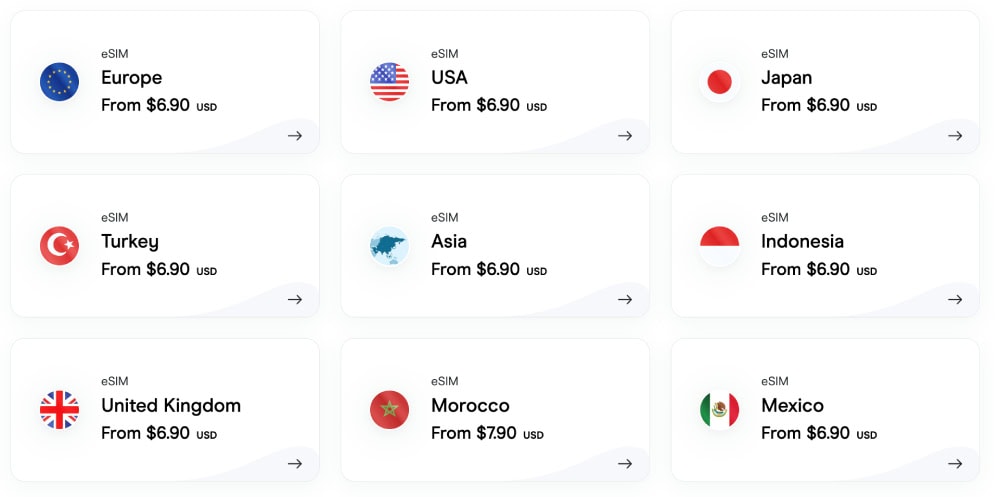Click the Morocco flag icon
Viewport: 1000px width, 497px height.
point(390,410)
